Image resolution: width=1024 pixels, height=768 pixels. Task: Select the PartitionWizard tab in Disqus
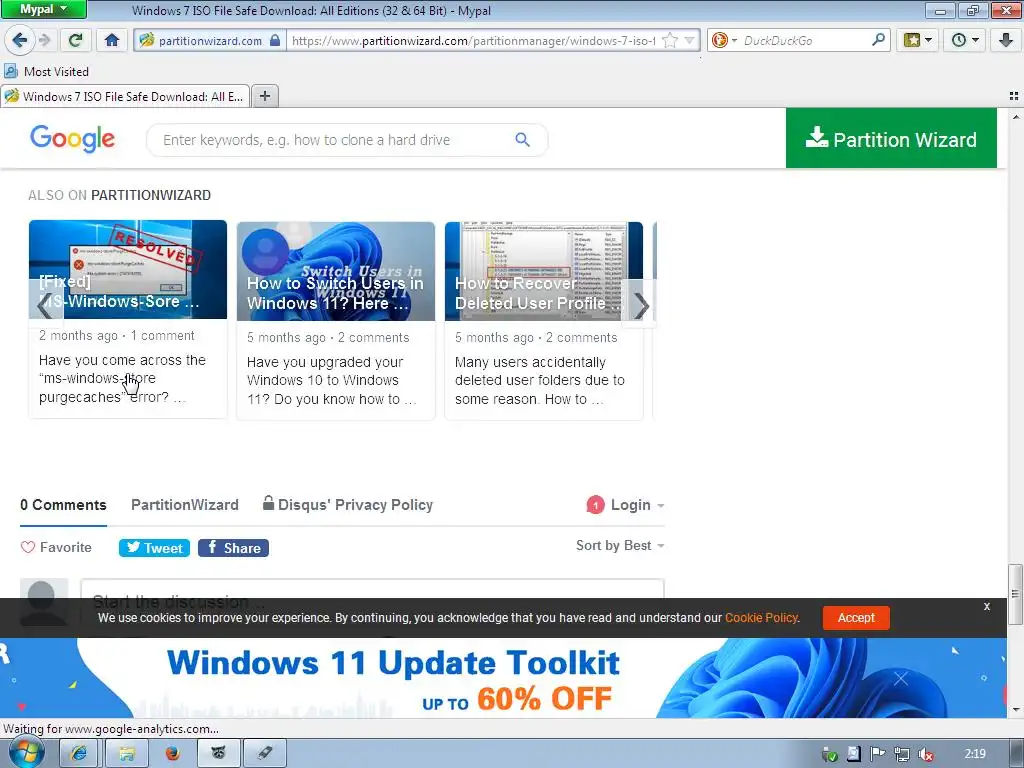[185, 505]
